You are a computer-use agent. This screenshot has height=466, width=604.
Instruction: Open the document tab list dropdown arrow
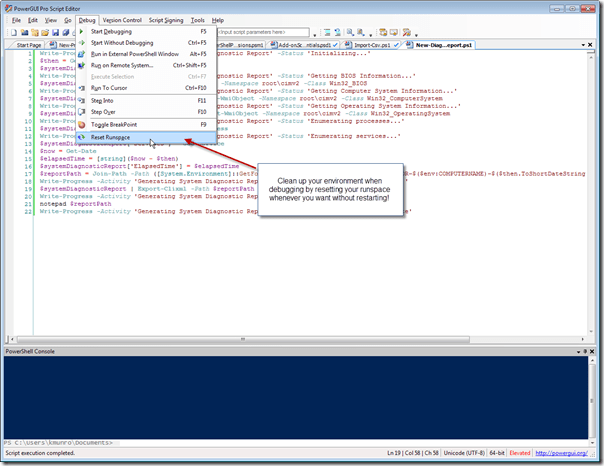point(583,45)
